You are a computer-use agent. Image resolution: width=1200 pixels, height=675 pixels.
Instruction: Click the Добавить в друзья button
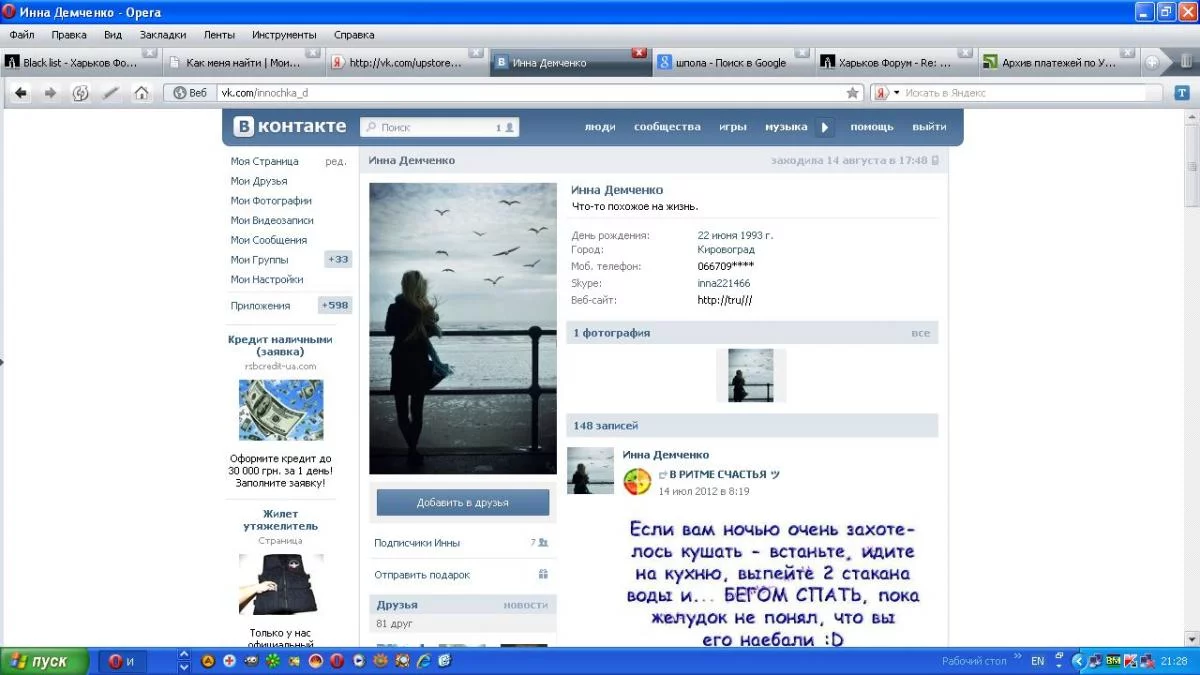tap(462, 502)
